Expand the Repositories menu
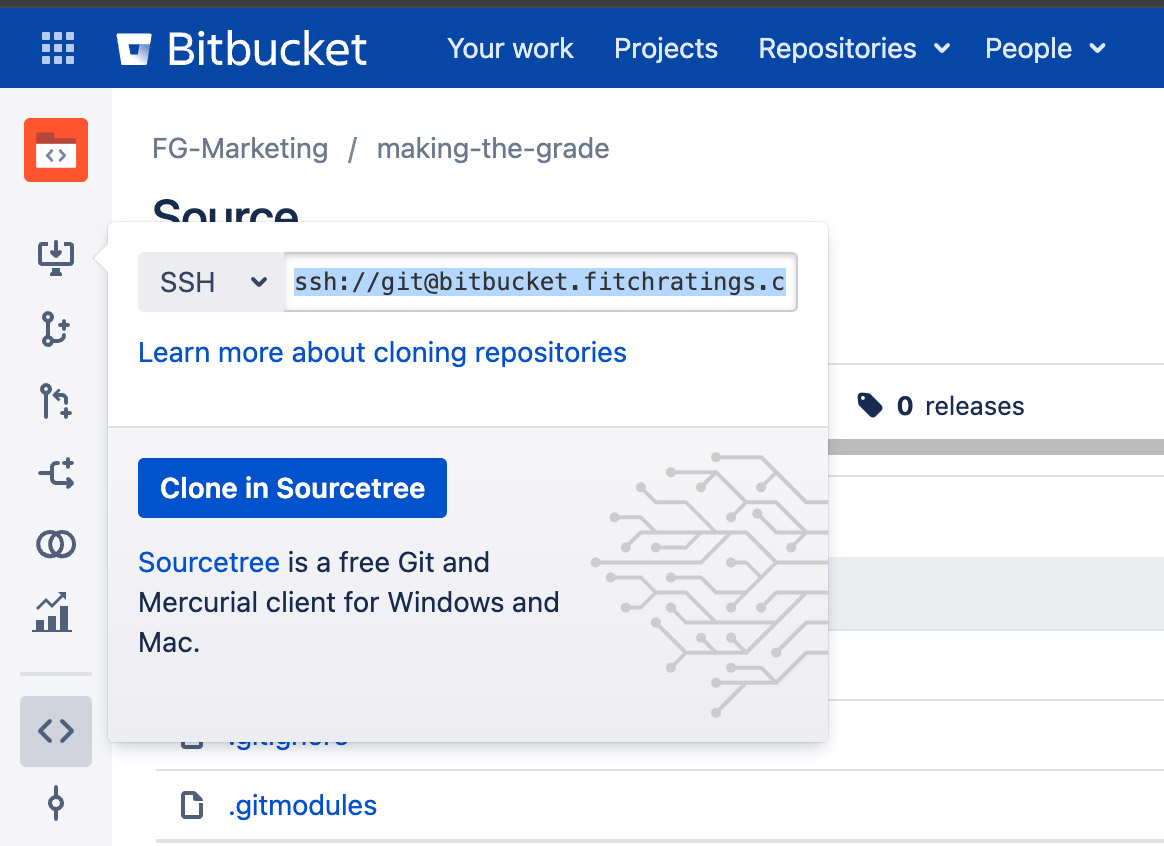This screenshot has width=1164, height=846. (854, 49)
